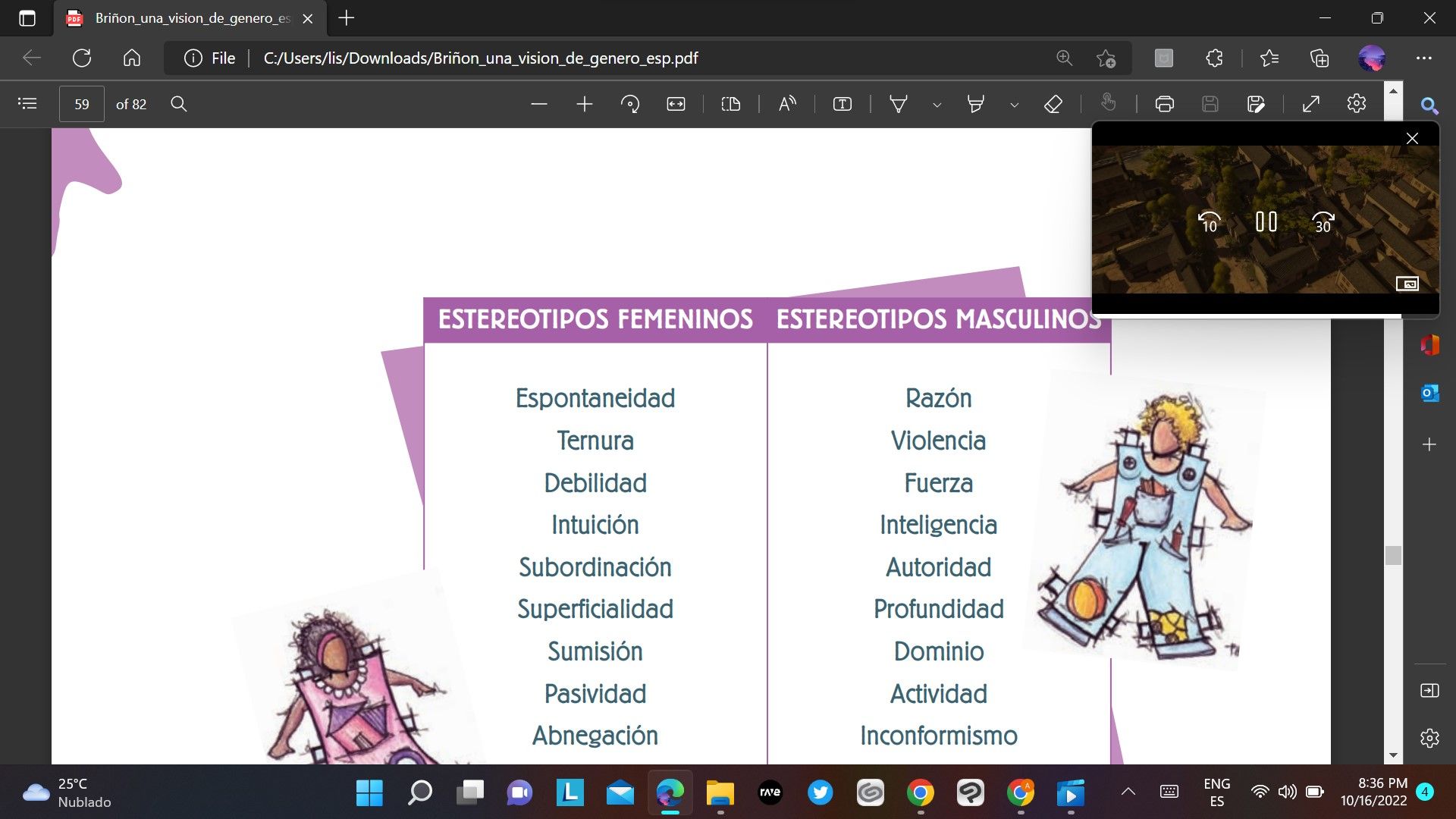Activate the Highlight tool
Image resolution: width=1456 pixels, height=819 pixels.
tap(974, 104)
